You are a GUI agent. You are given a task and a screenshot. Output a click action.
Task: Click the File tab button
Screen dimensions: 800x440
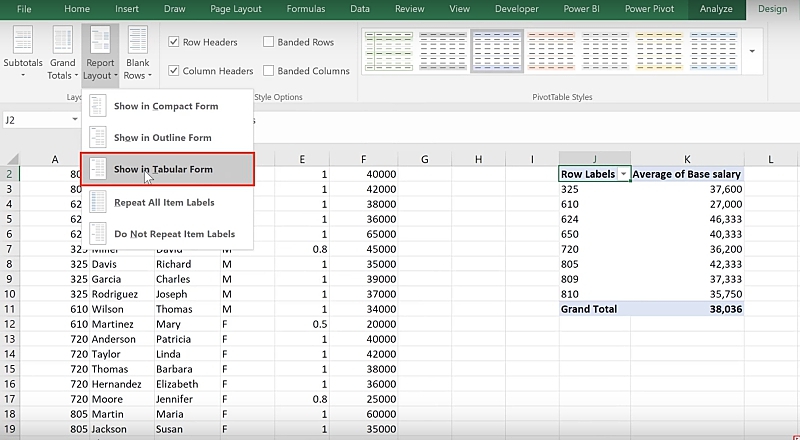[24, 9]
